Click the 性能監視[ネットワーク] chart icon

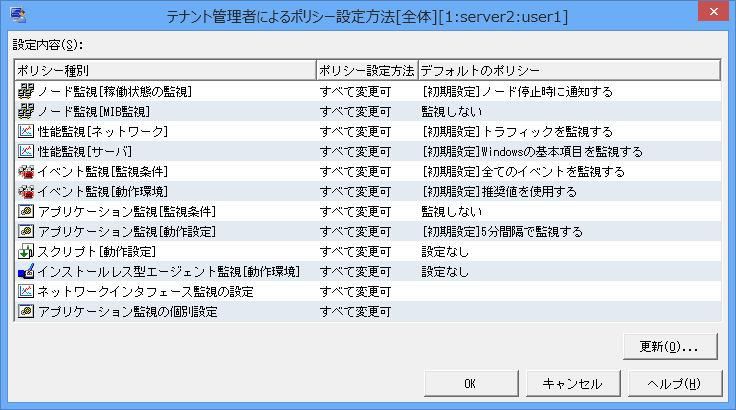point(26,131)
